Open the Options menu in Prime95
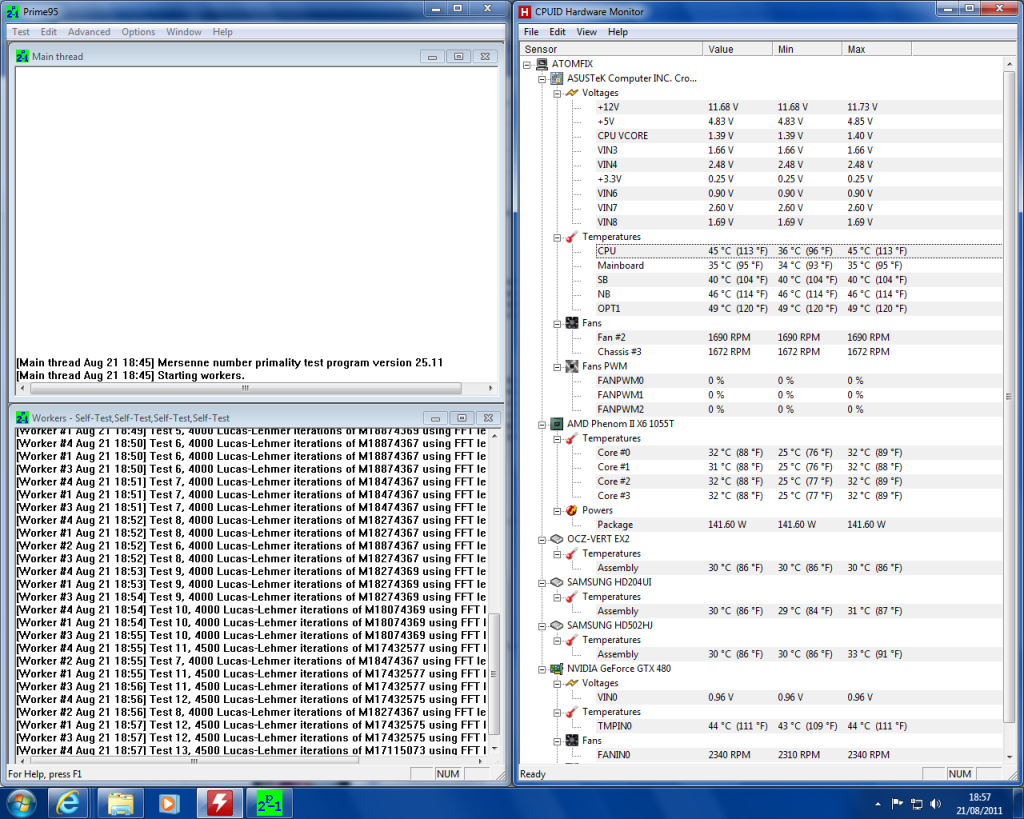This screenshot has width=1024, height=819. pyautogui.click(x=138, y=32)
